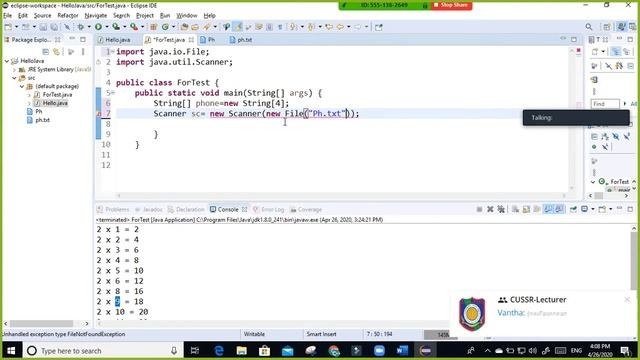Click Collapse All in Package Explorer
This screenshot has height=360, width=640.
(46, 52)
